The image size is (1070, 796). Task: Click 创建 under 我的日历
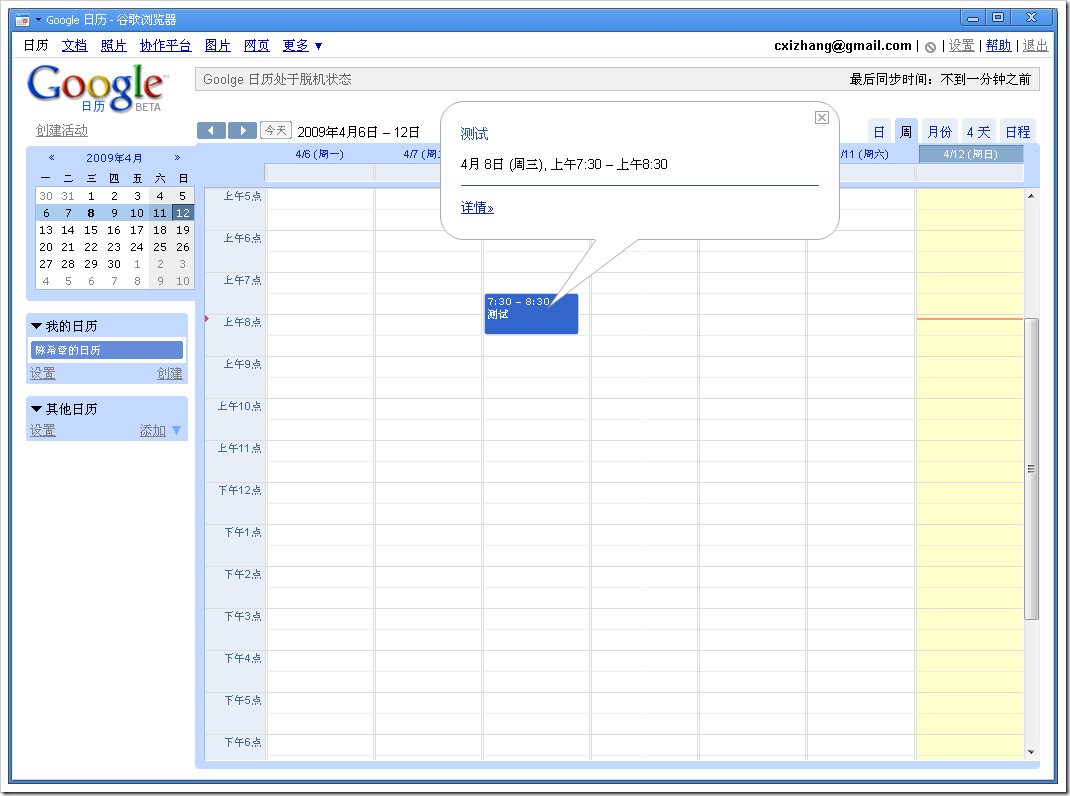tap(170, 373)
